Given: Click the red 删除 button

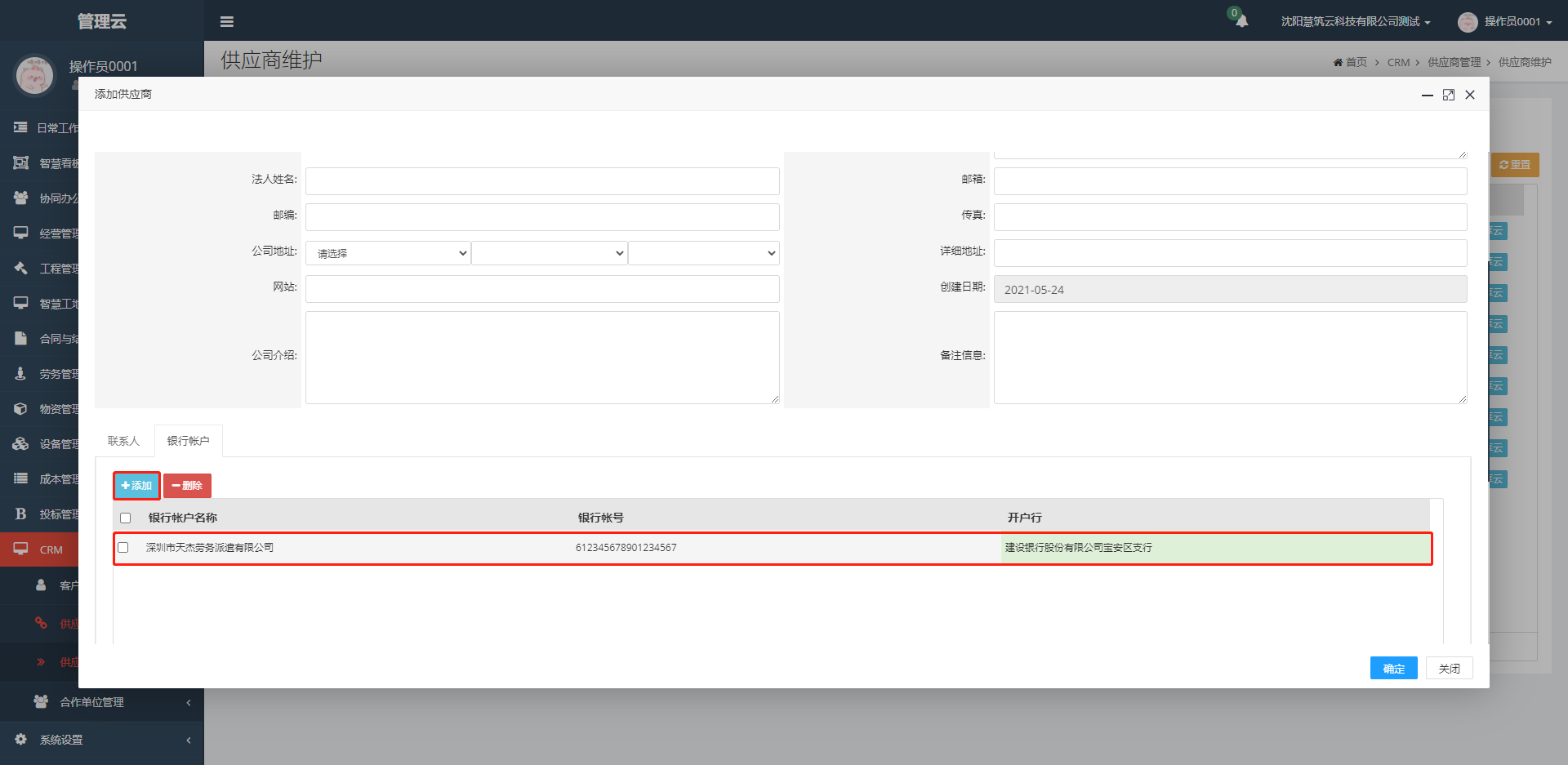Looking at the screenshot, I should (x=187, y=486).
